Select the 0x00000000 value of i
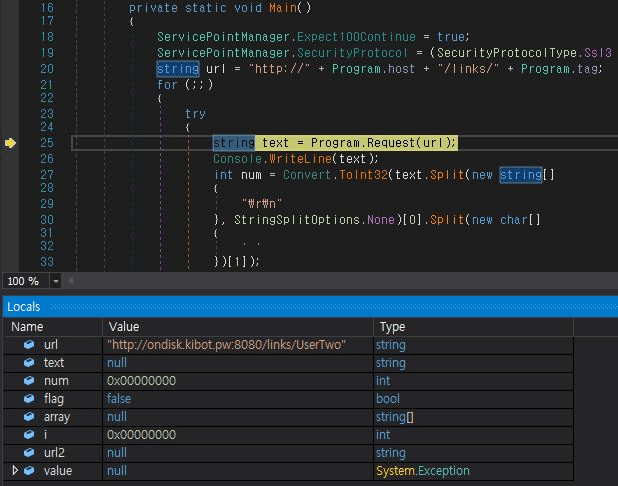The width and height of the screenshot is (618, 486). point(141,434)
